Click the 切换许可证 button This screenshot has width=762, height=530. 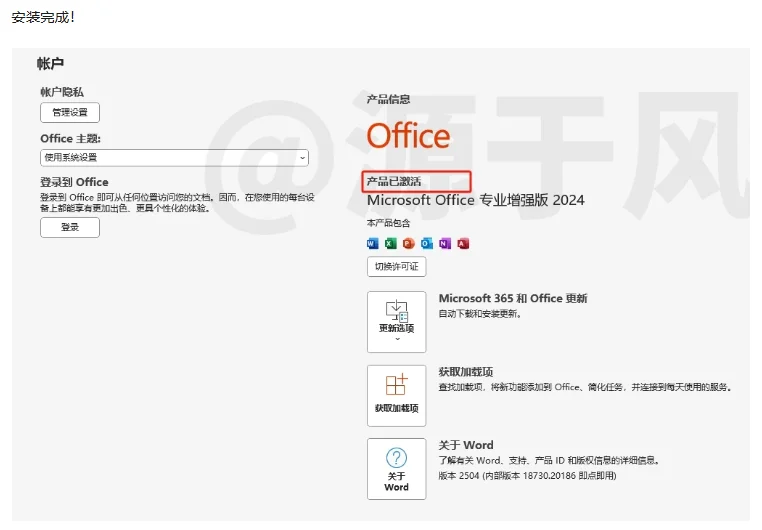coord(397,267)
